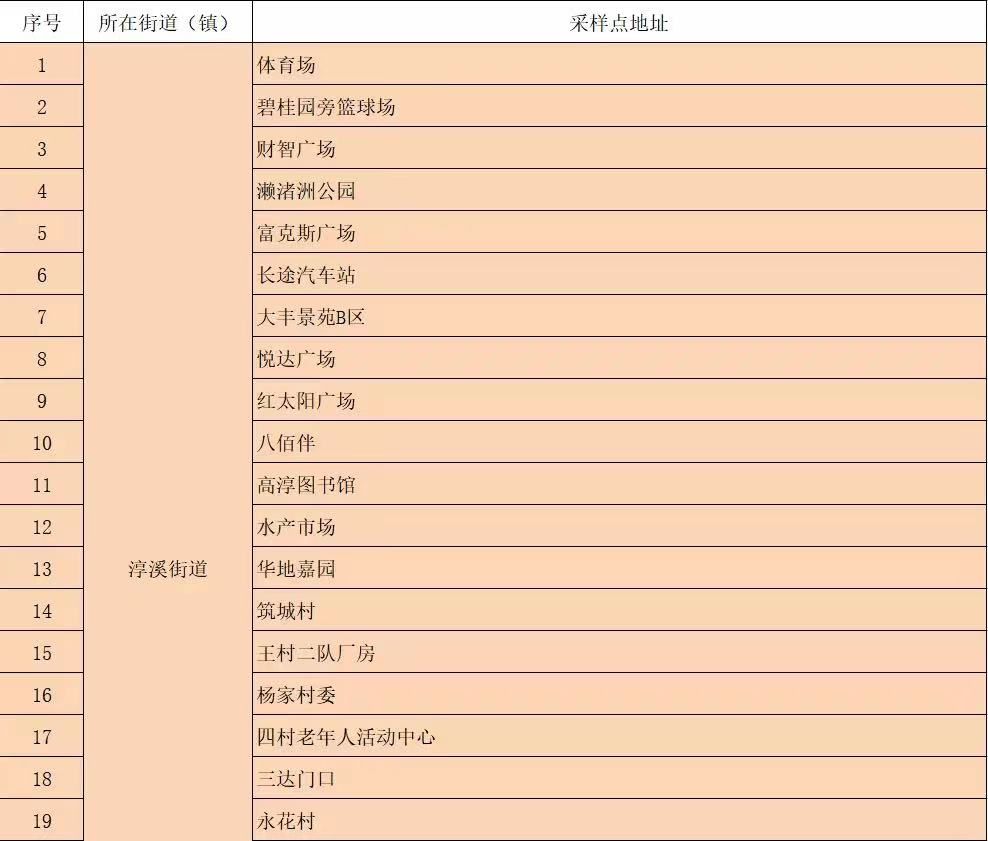Select the cell 财智广场
The width and height of the screenshot is (988, 841).
[619, 148]
